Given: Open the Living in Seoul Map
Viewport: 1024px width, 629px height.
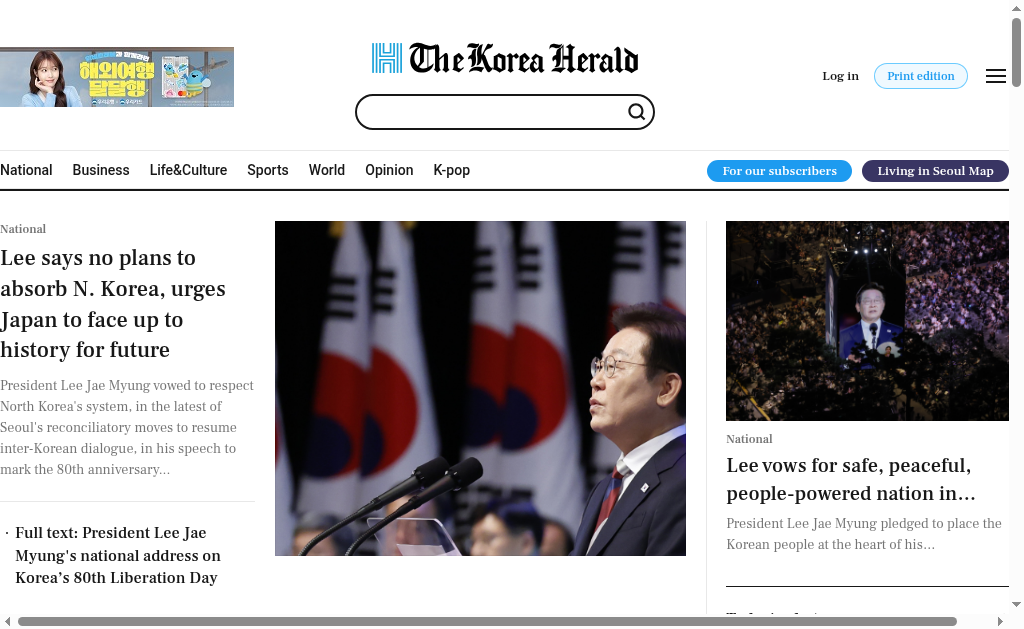Looking at the screenshot, I should [x=935, y=170].
